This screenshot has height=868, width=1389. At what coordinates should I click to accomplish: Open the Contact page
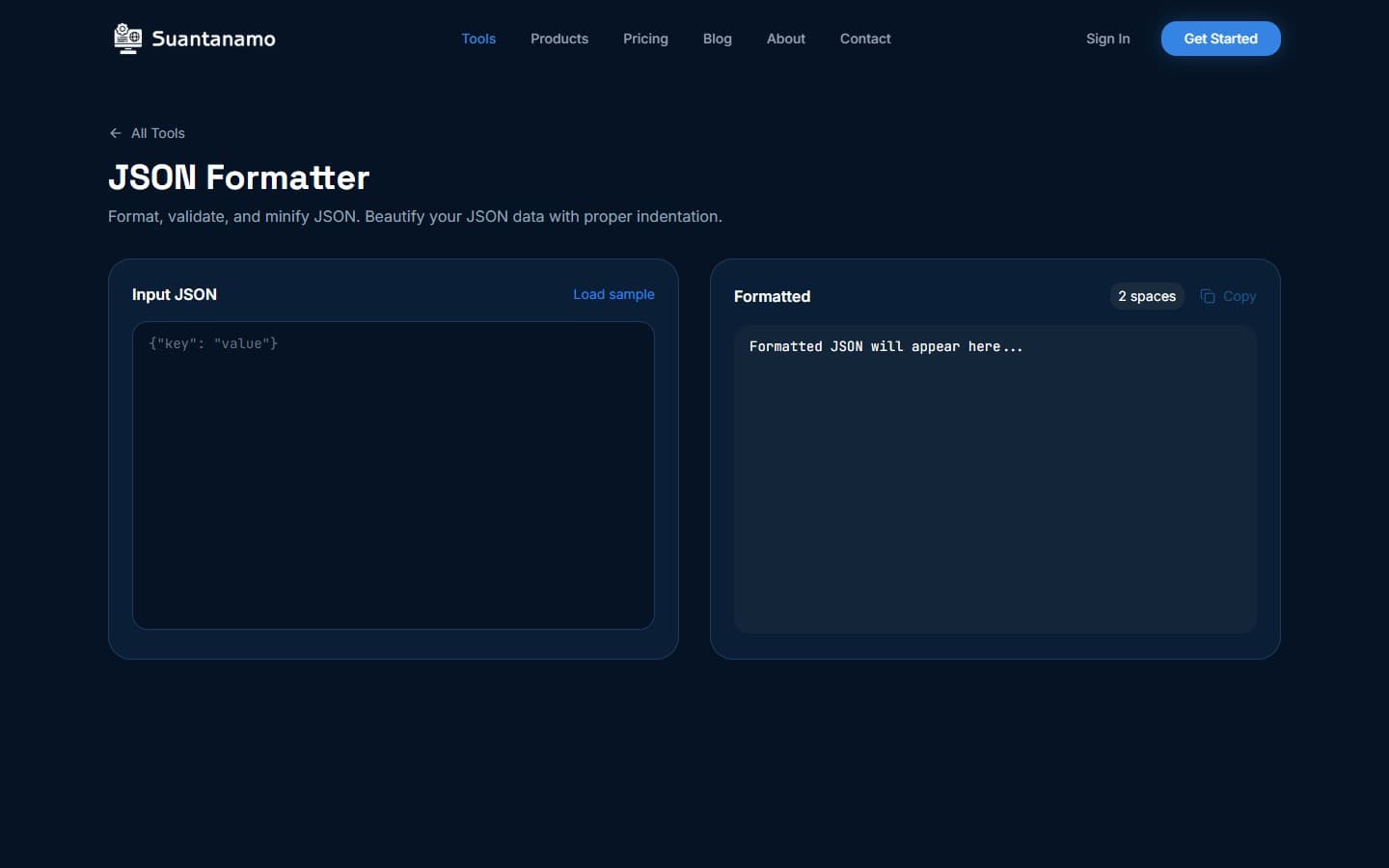(865, 39)
